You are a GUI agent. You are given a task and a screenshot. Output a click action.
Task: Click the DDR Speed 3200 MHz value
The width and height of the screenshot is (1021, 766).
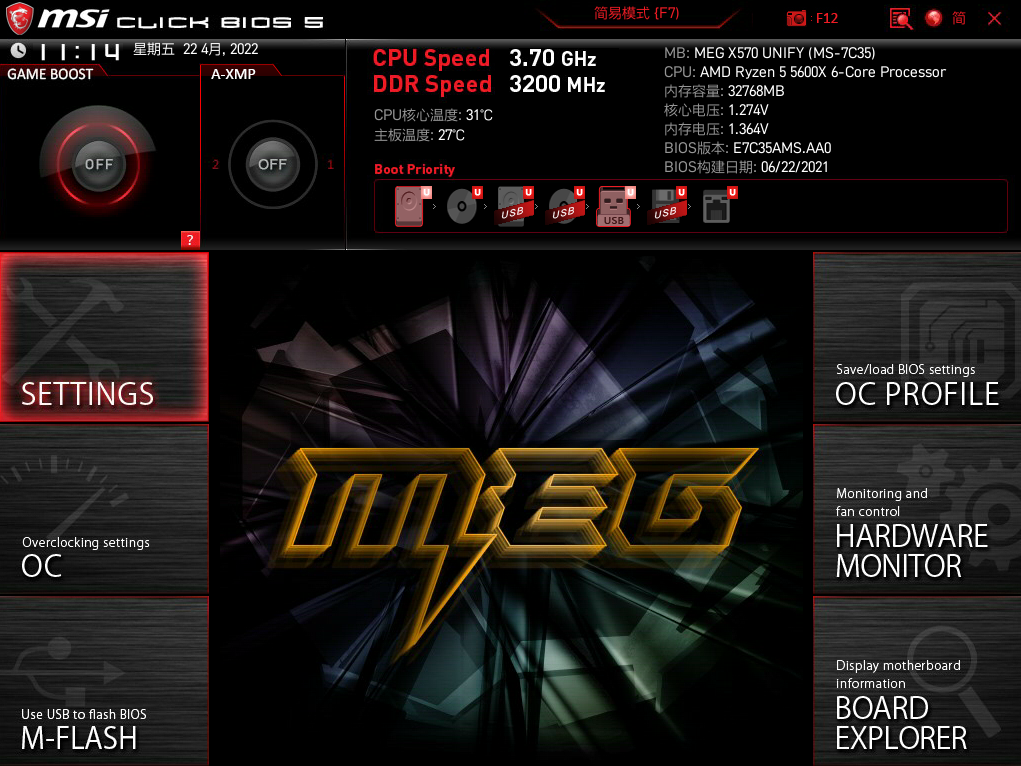point(557,85)
